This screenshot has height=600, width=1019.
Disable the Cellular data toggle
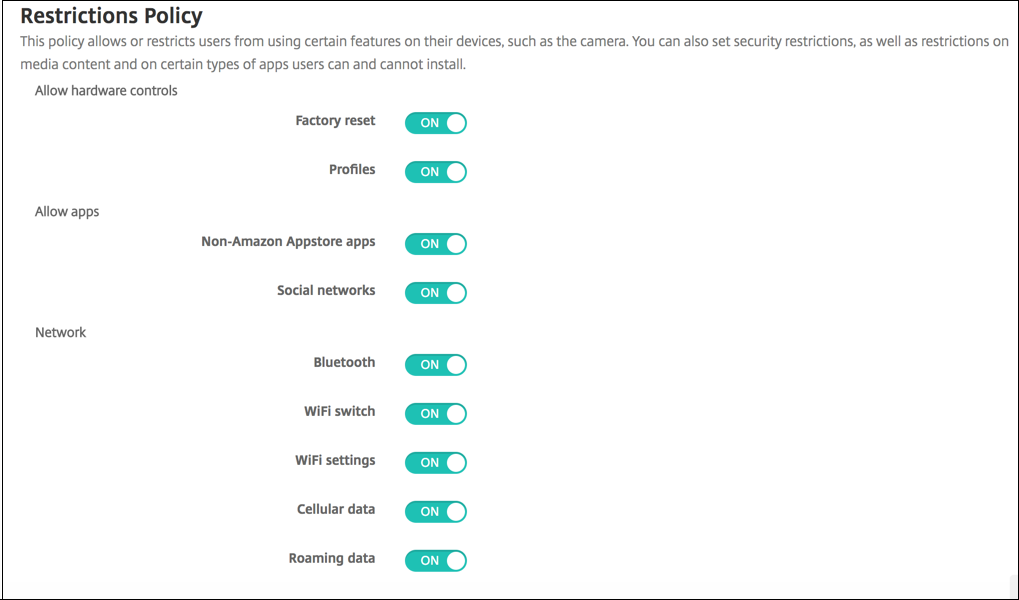(435, 512)
